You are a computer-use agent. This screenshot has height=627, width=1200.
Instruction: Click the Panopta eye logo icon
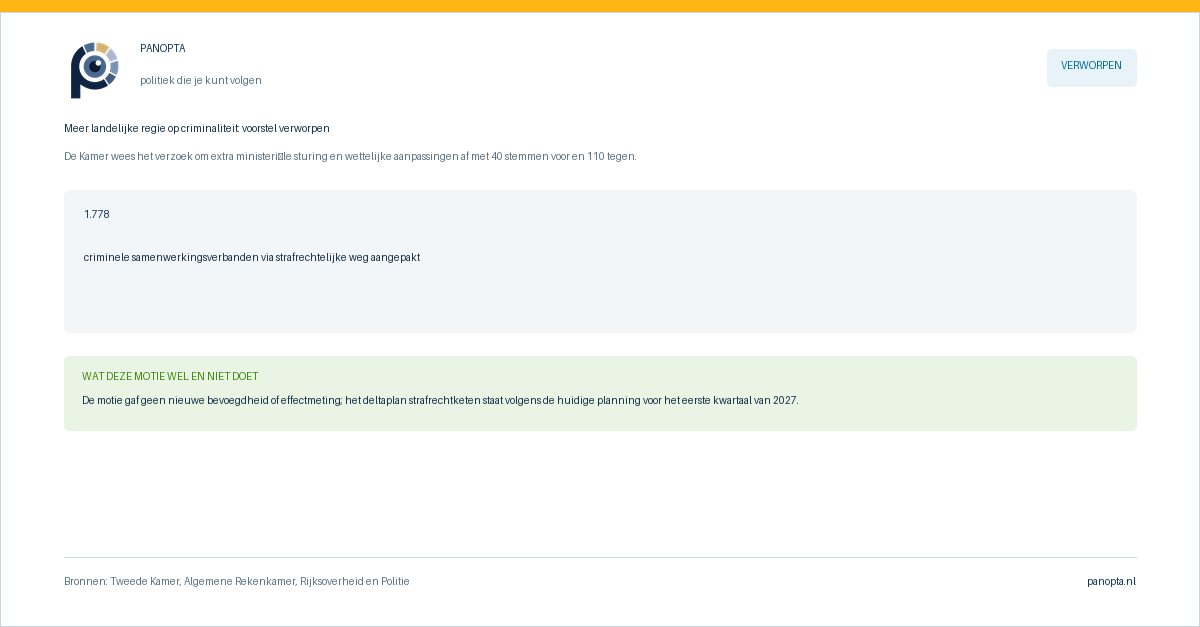pyautogui.click(x=94, y=69)
